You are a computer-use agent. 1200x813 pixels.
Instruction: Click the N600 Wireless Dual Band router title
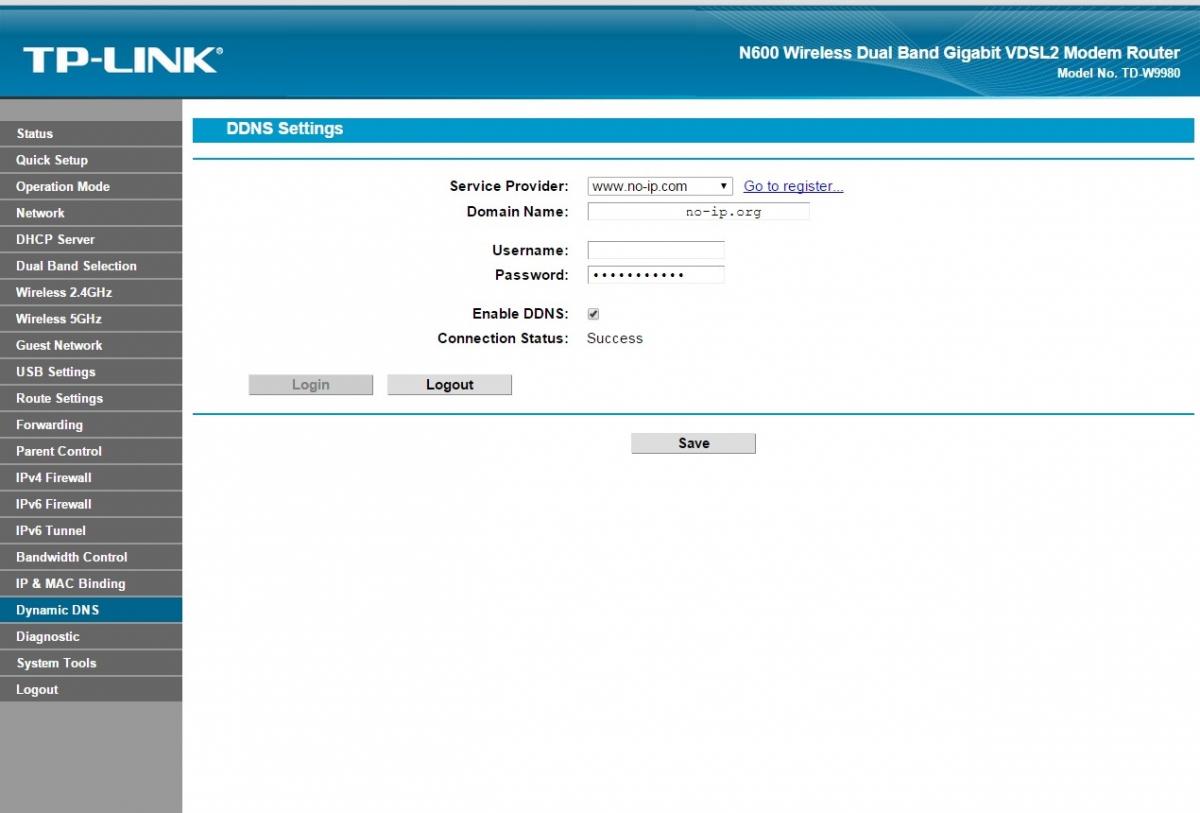pyautogui.click(x=960, y=53)
